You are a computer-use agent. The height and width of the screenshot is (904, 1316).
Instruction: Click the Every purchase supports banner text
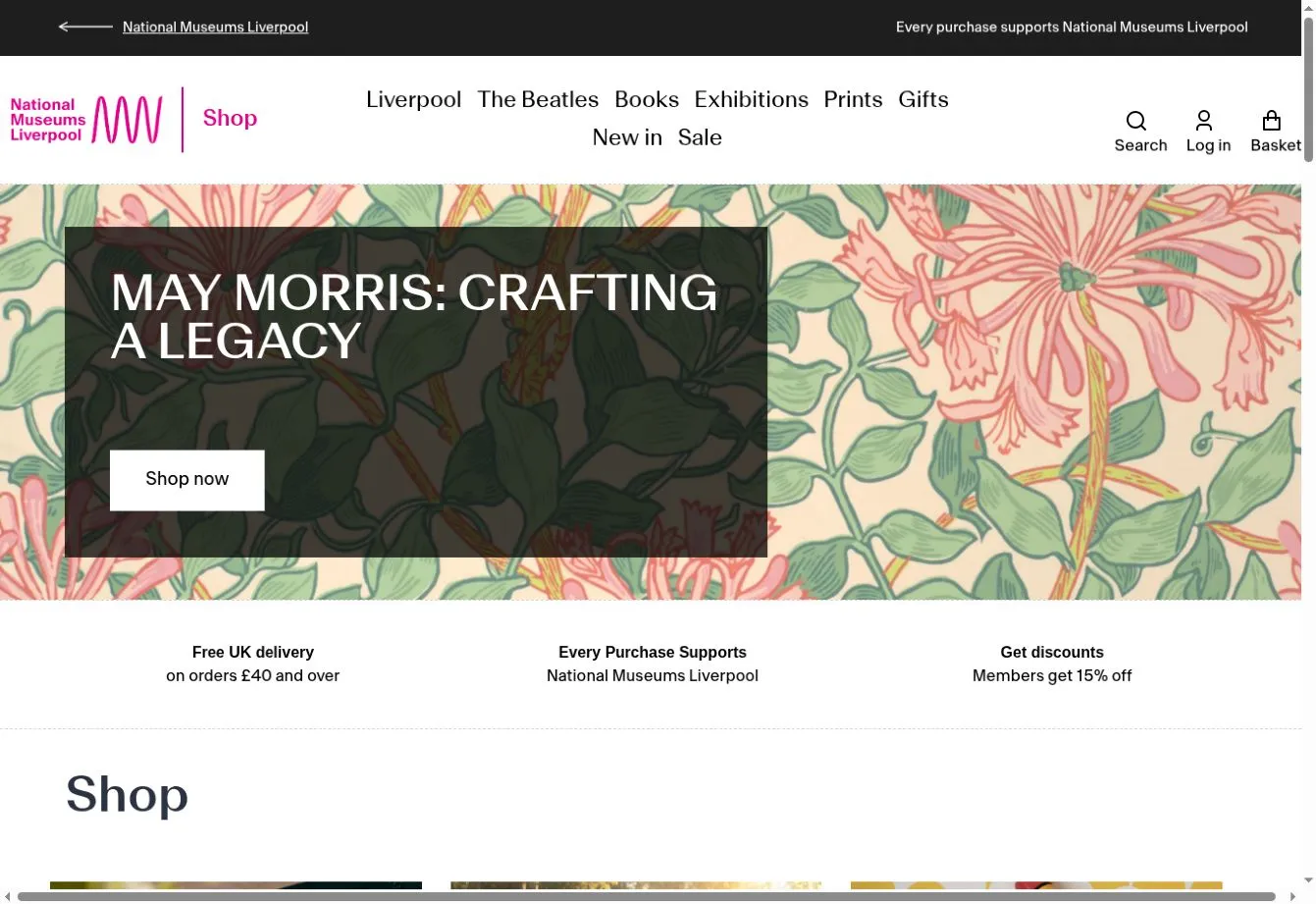(x=1072, y=27)
